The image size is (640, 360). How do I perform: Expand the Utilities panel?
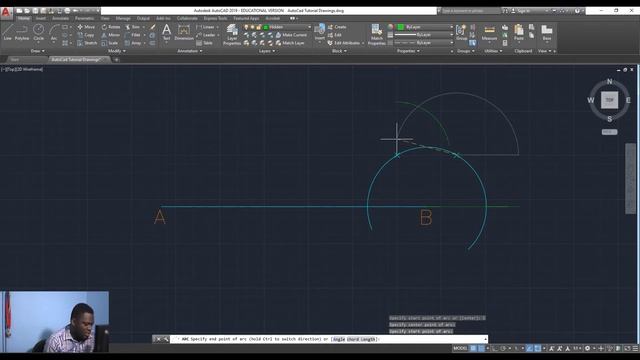493,51
